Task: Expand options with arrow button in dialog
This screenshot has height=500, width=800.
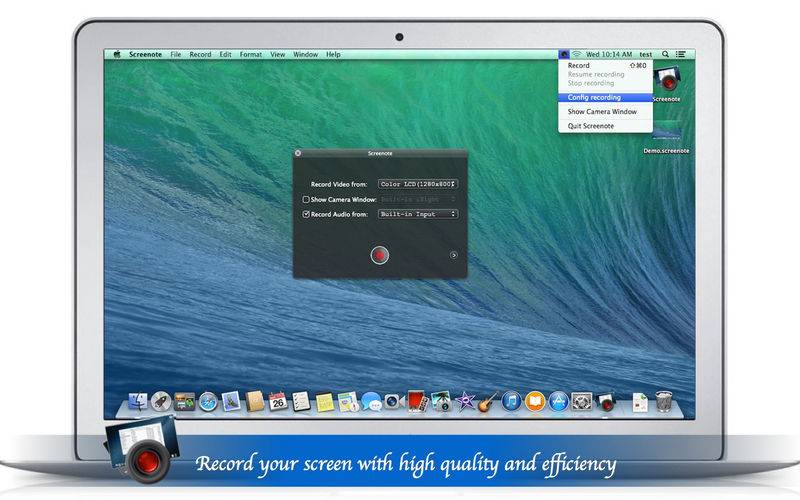Action: (453, 255)
